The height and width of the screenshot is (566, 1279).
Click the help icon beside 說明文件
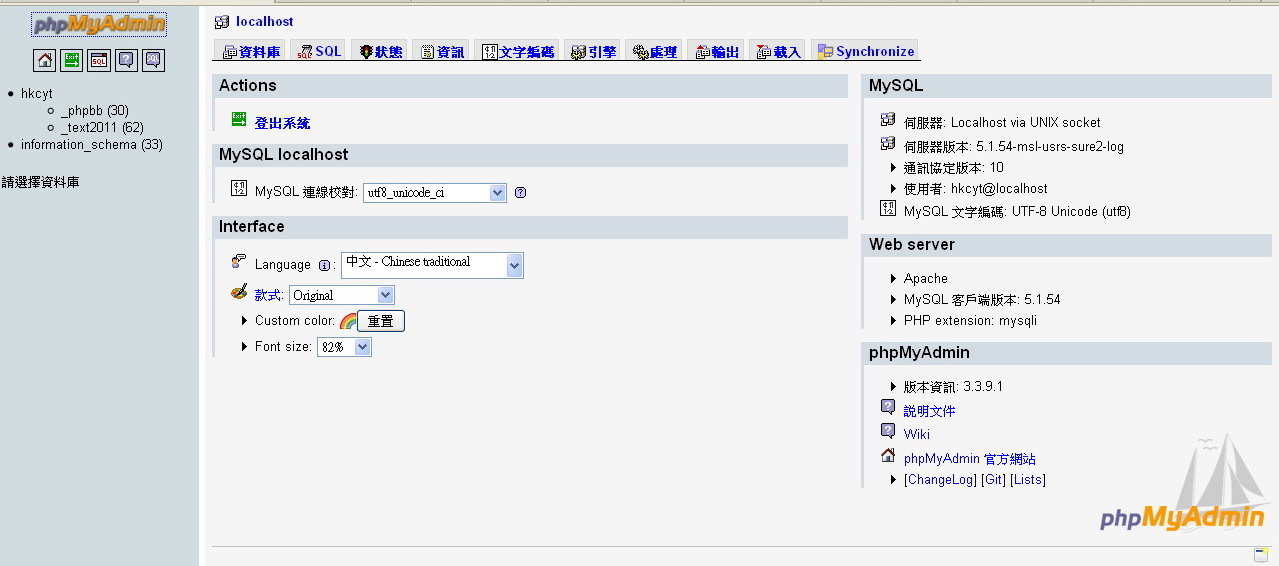click(888, 408)
